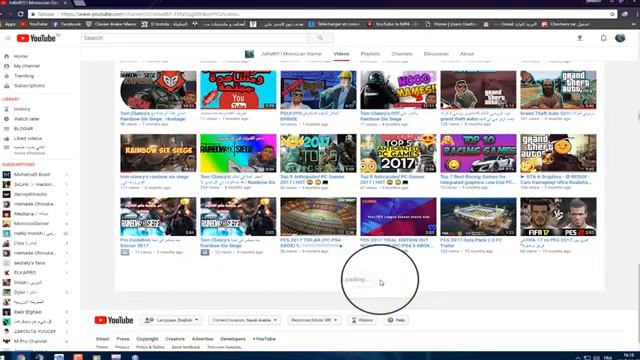Viewport: 640px width, 360px height.
Task: Click the Top 7 Best Racing Games title
Action: (x=478, y=180)
